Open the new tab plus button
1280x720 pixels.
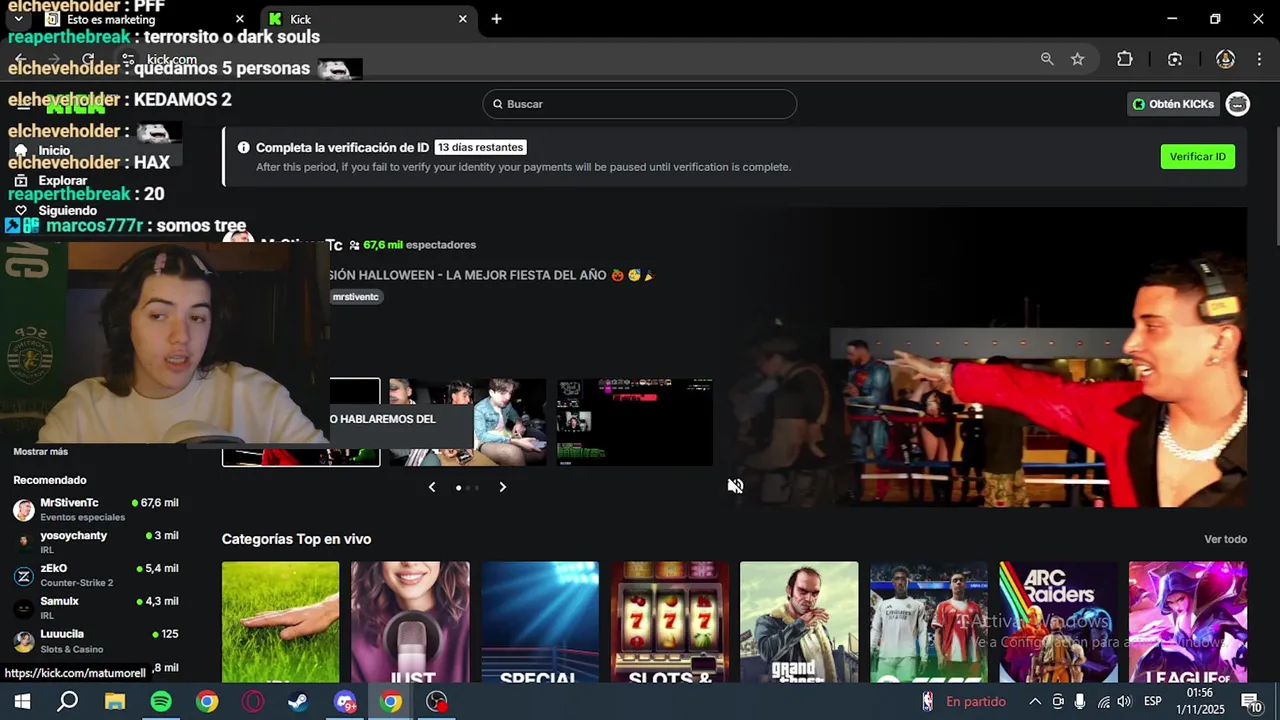coord(496,19)
